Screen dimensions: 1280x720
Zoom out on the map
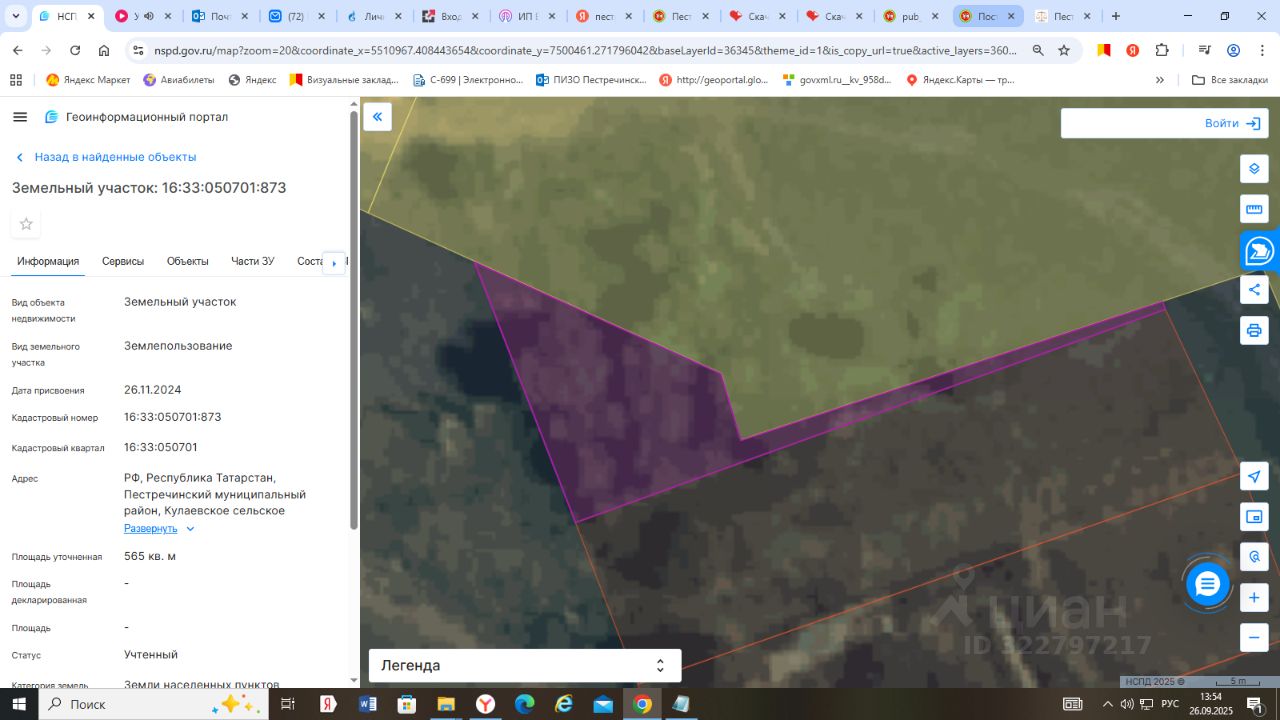pos(1254,637)
